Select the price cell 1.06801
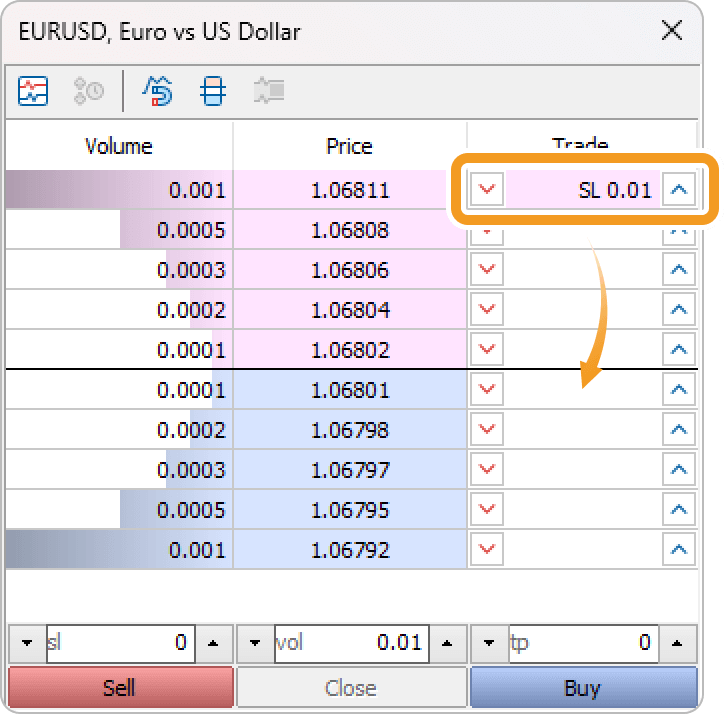 (x=350, y=390)
